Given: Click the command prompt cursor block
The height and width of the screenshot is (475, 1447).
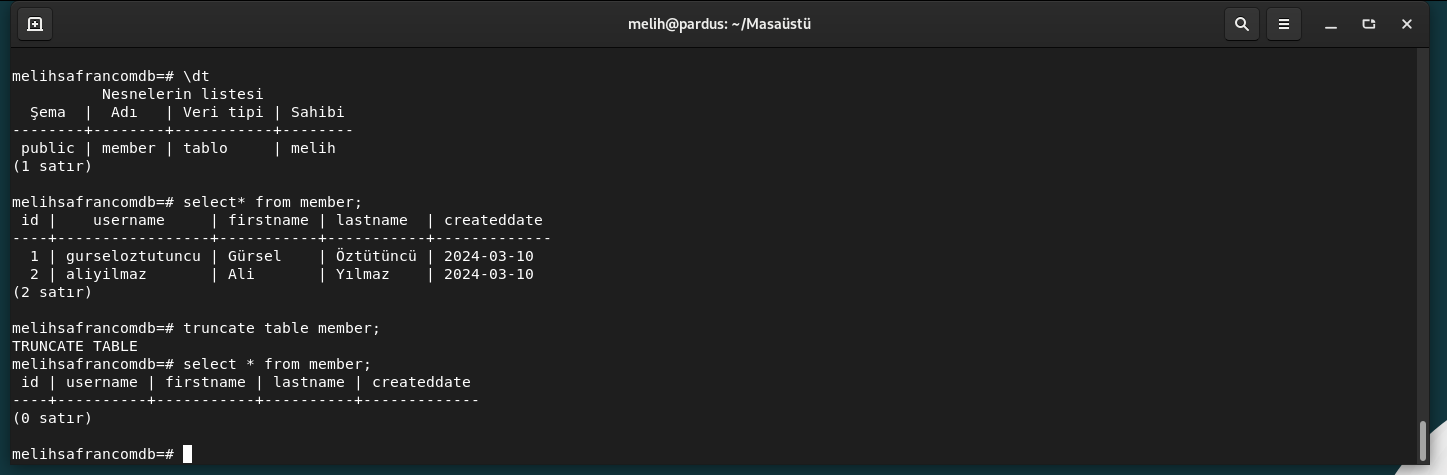Looking at the screenshot, I should (x=187, y=454).
